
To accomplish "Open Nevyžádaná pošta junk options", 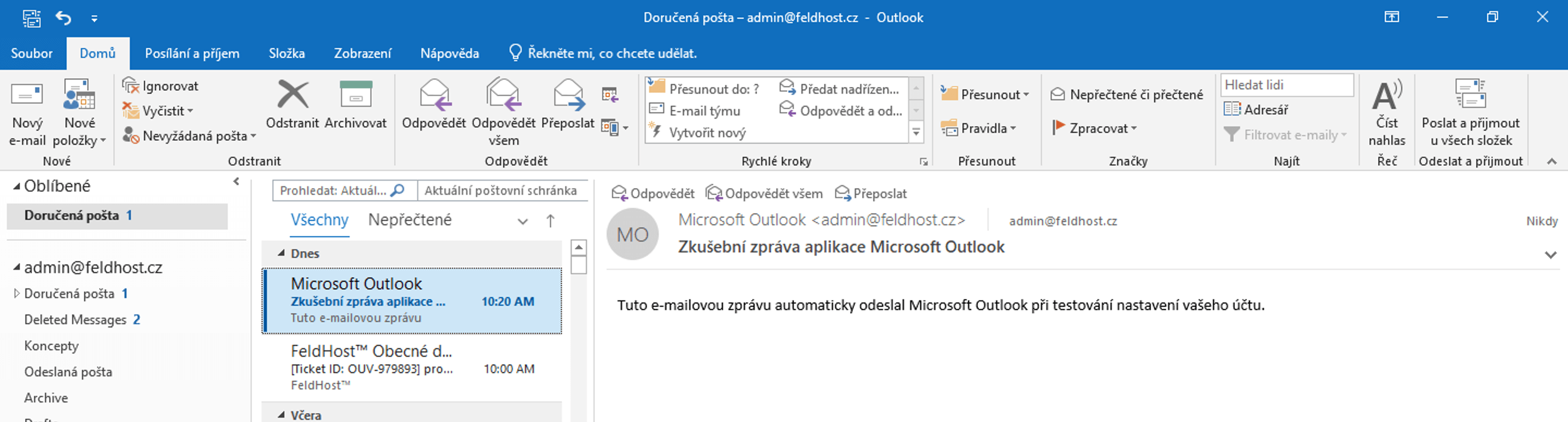I will [x=189, y=135].
